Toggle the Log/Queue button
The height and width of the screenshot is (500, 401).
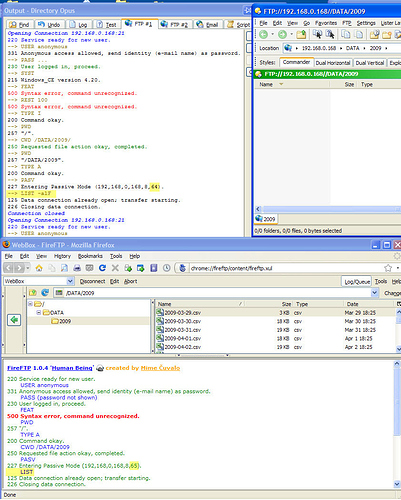pyautogui.click(x=357, y=281)
